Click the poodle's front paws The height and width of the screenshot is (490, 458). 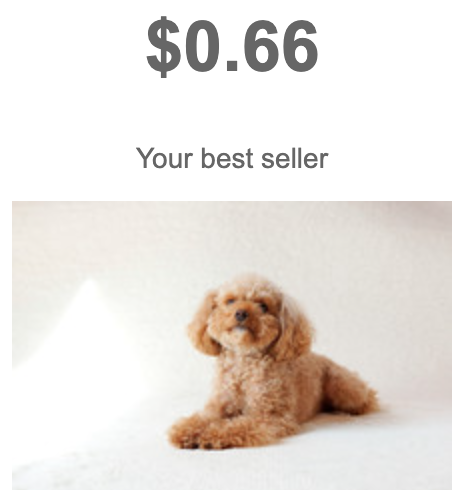coord(200,433)
